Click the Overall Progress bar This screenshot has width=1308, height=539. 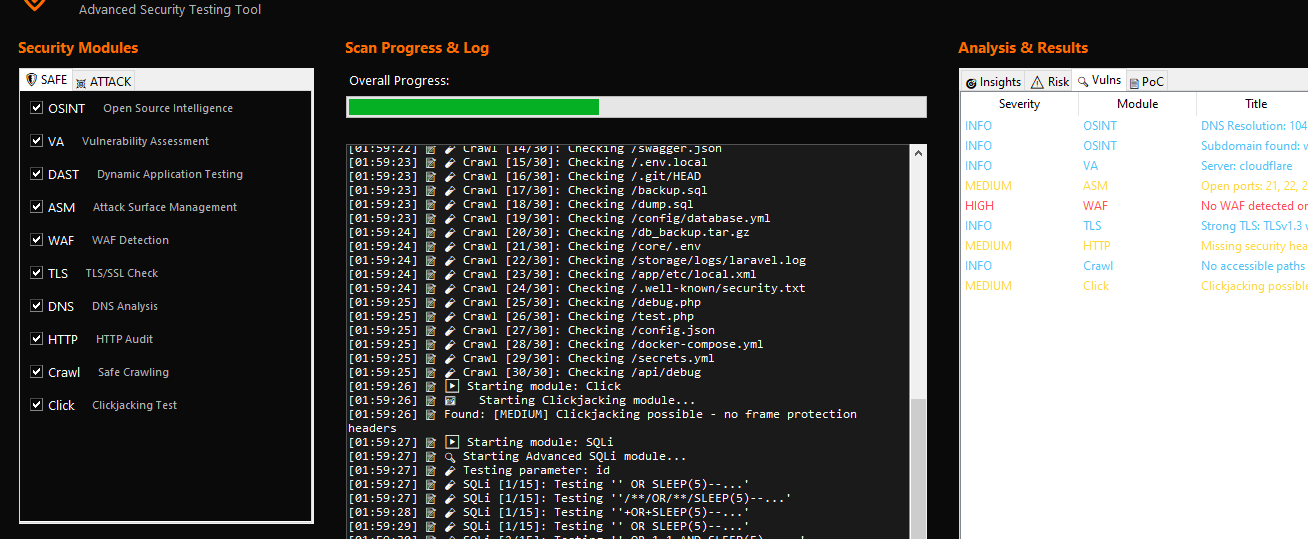click(x=636, y=107)
